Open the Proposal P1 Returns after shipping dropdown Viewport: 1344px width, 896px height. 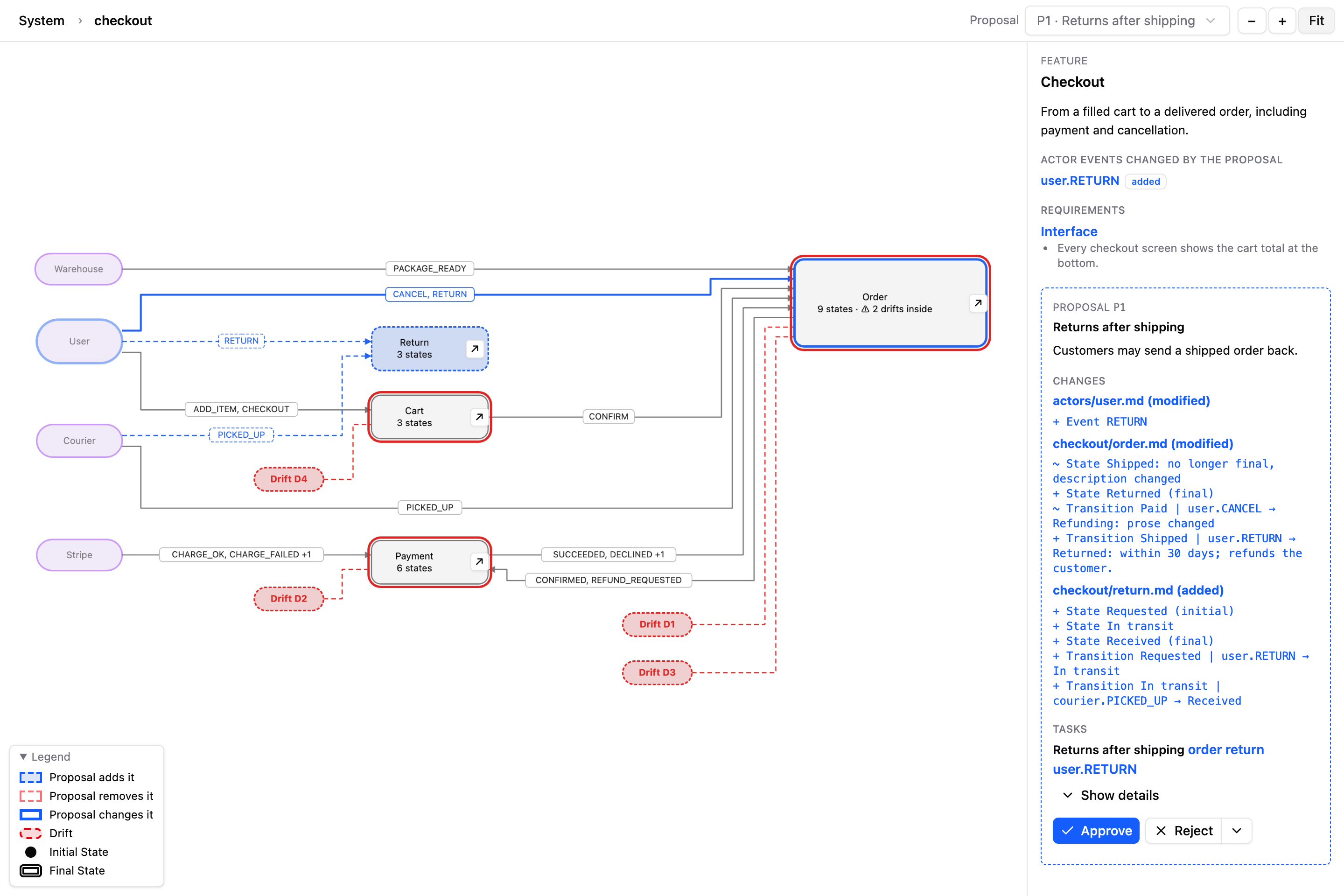[x=1127, y=21]
